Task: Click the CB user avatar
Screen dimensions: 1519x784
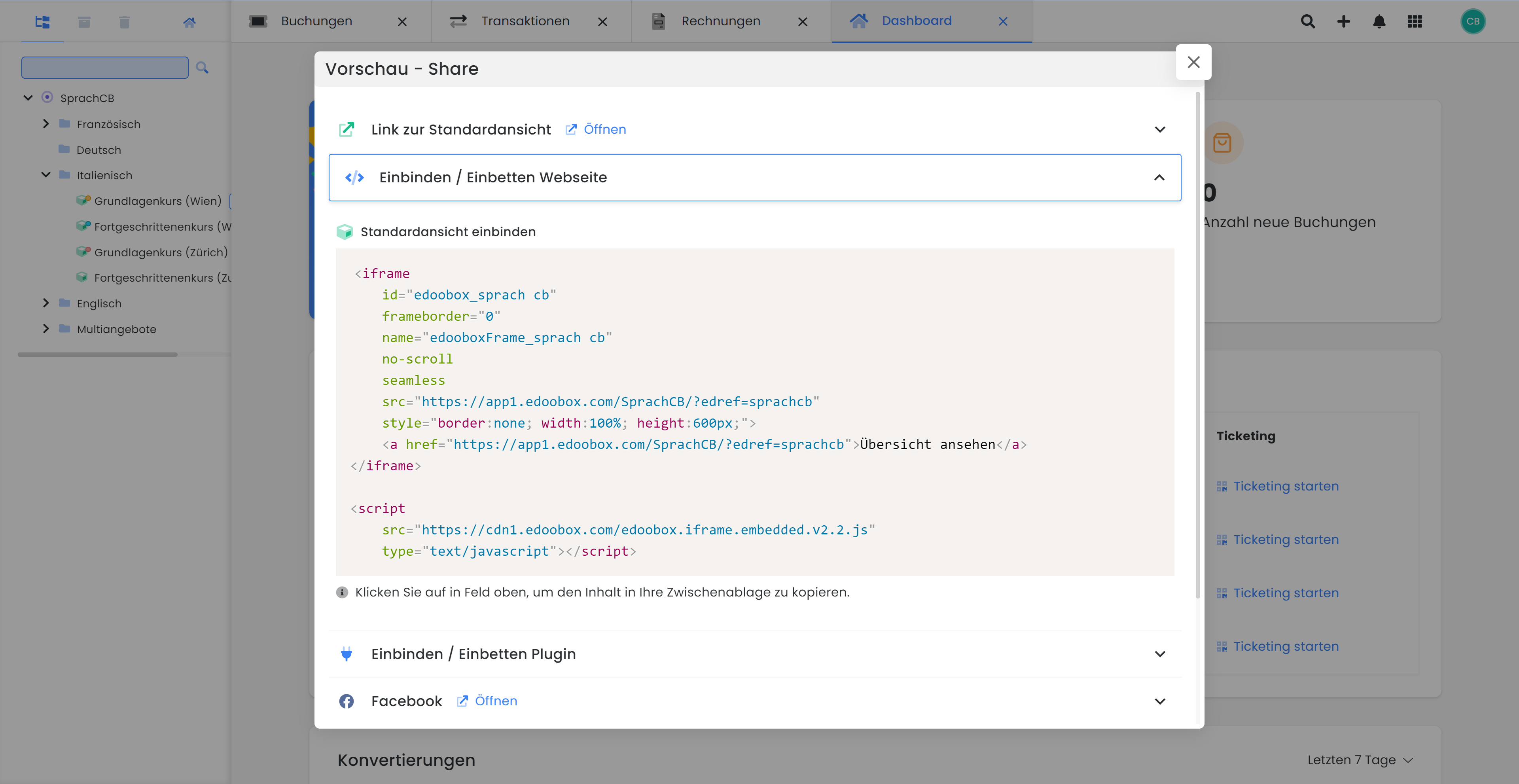Action: point(1472,22)
